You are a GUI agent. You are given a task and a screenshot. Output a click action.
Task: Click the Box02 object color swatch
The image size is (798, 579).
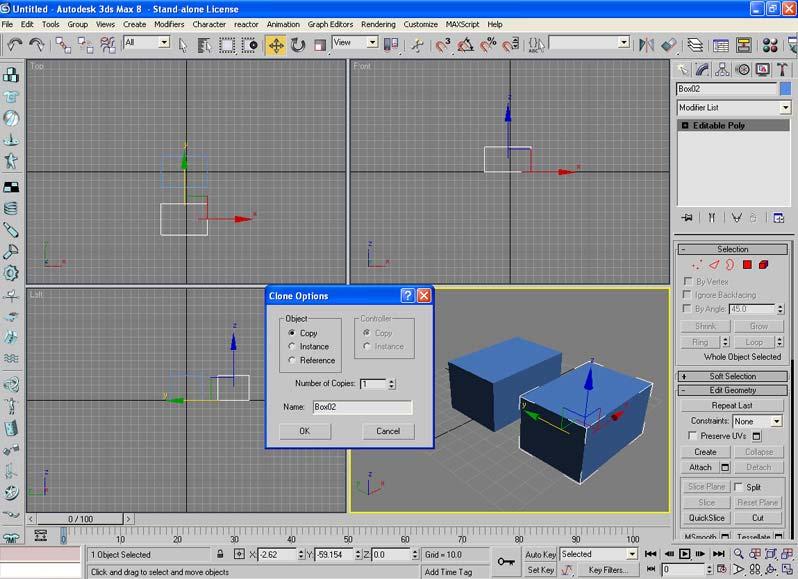785,89
